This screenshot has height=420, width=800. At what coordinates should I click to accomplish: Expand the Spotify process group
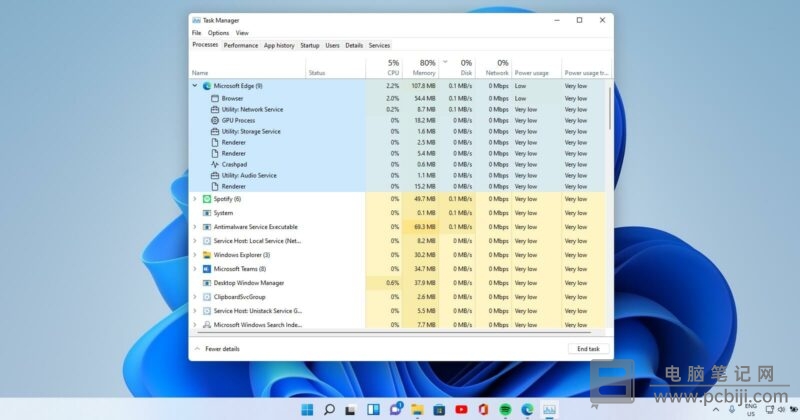195,199
